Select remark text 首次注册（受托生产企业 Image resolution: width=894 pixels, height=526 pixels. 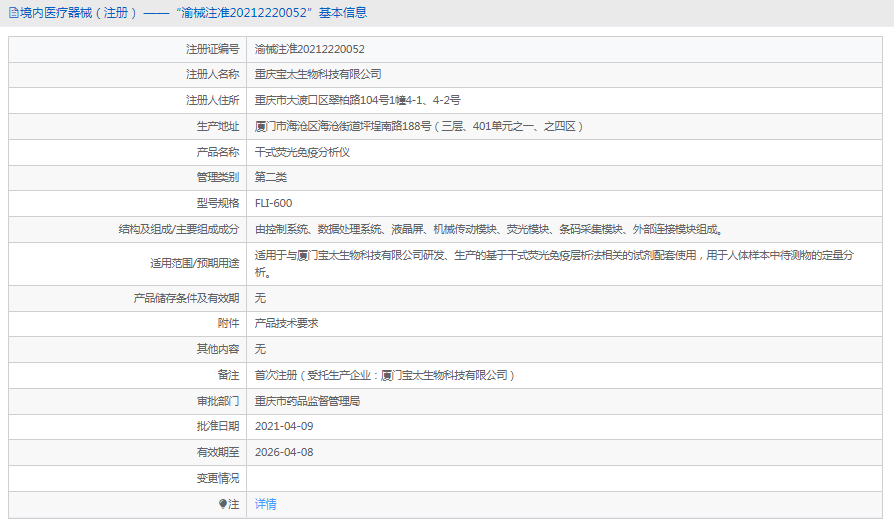click(x=384, y=376)
